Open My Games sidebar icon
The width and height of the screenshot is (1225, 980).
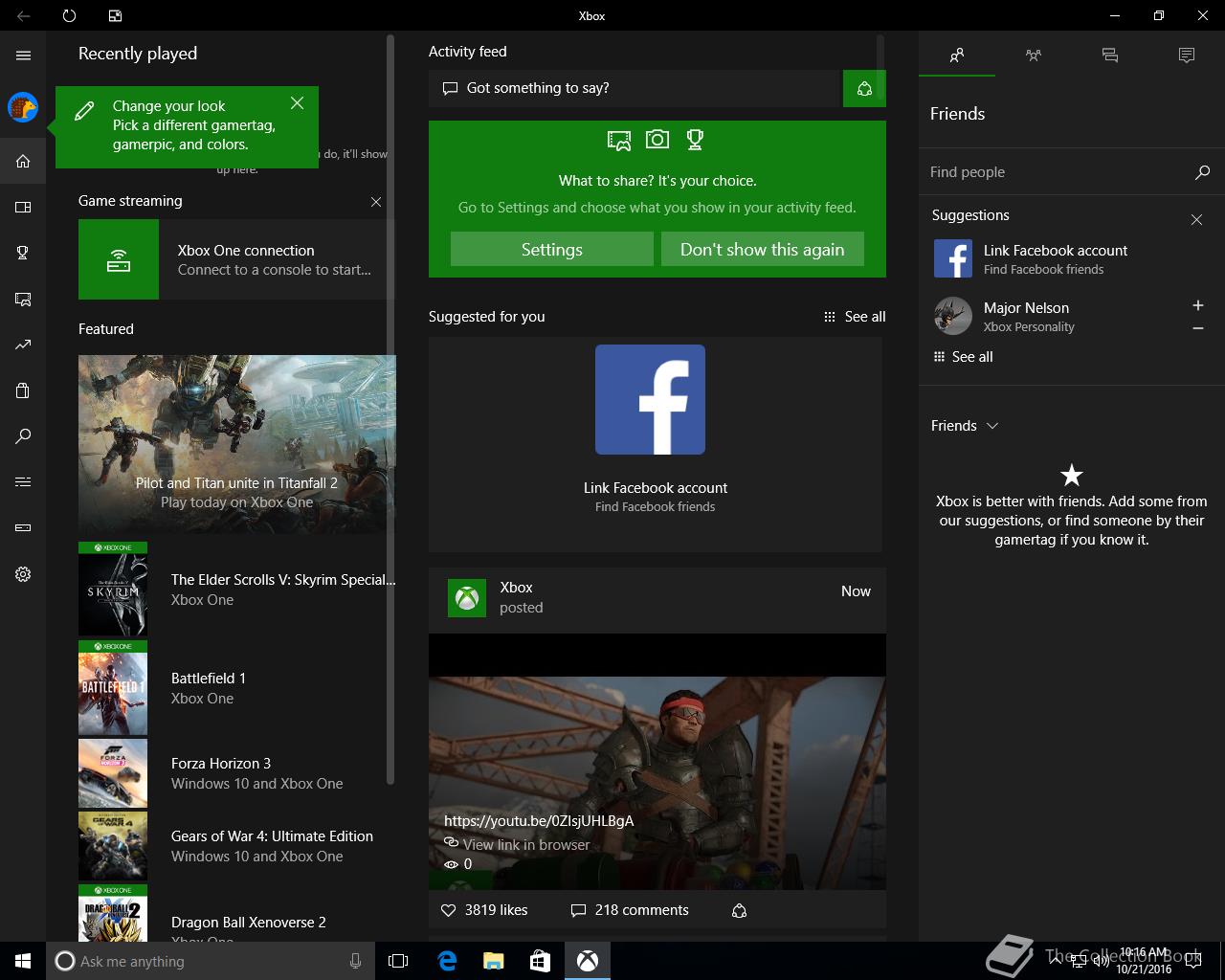23,207
